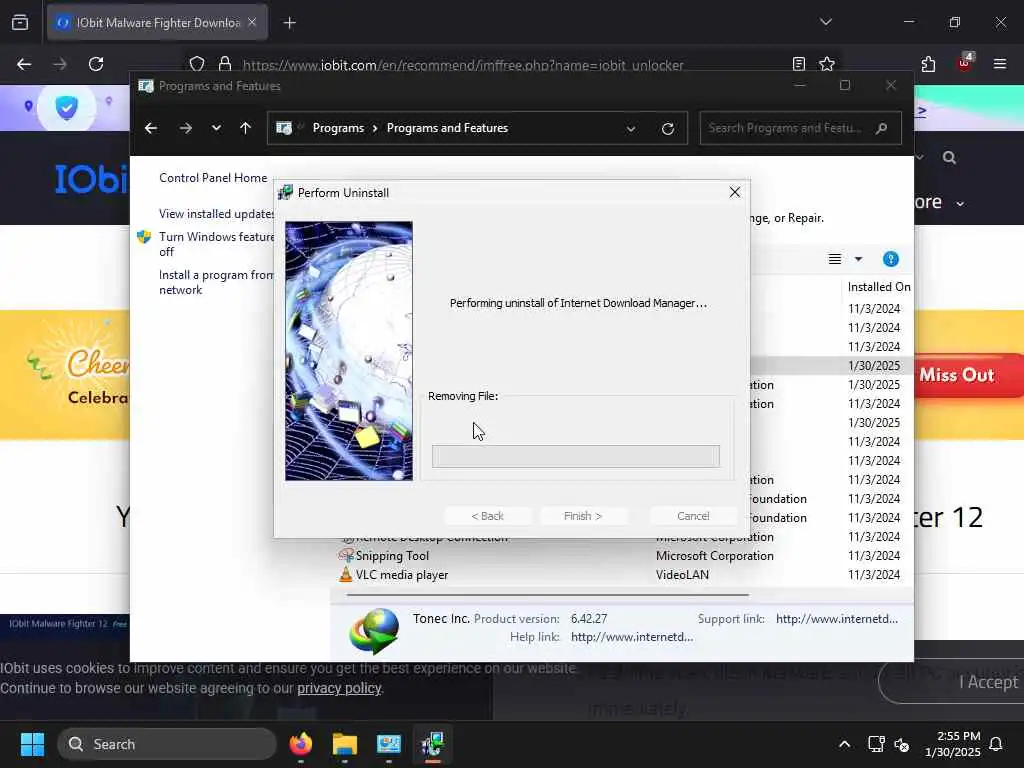Image resolution: width=1024 pixels, height=768 pixels.
Task: Open Control Panel taskbar icon
Action: point(389,744)
